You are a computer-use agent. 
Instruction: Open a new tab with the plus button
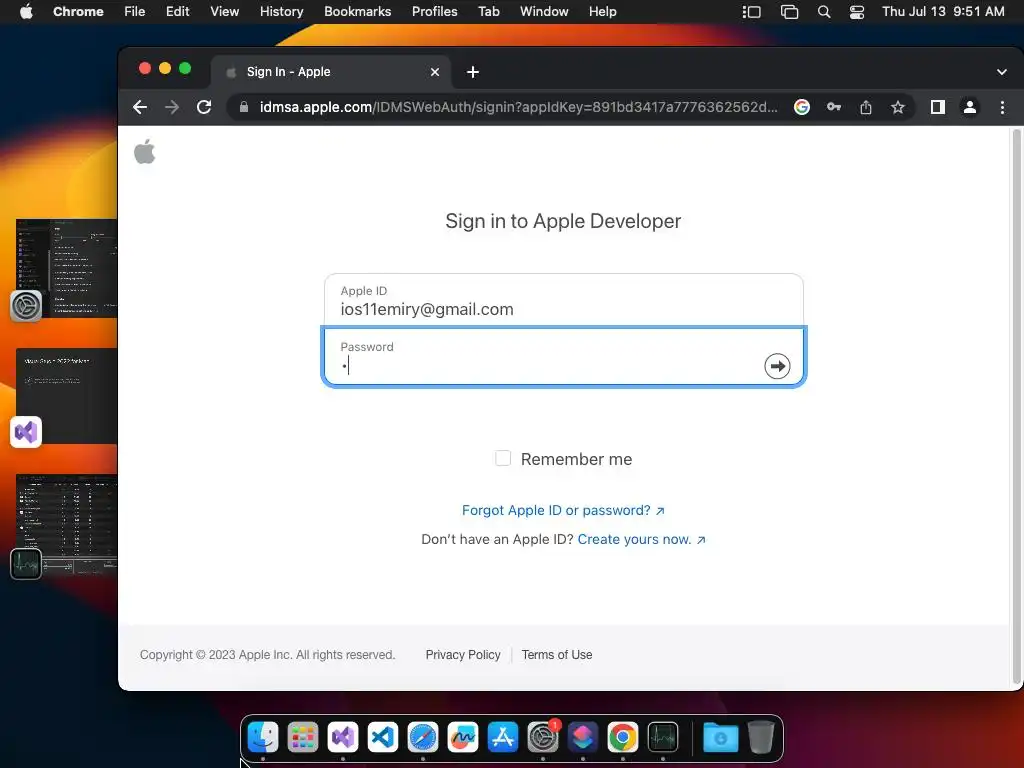(473, 72)
